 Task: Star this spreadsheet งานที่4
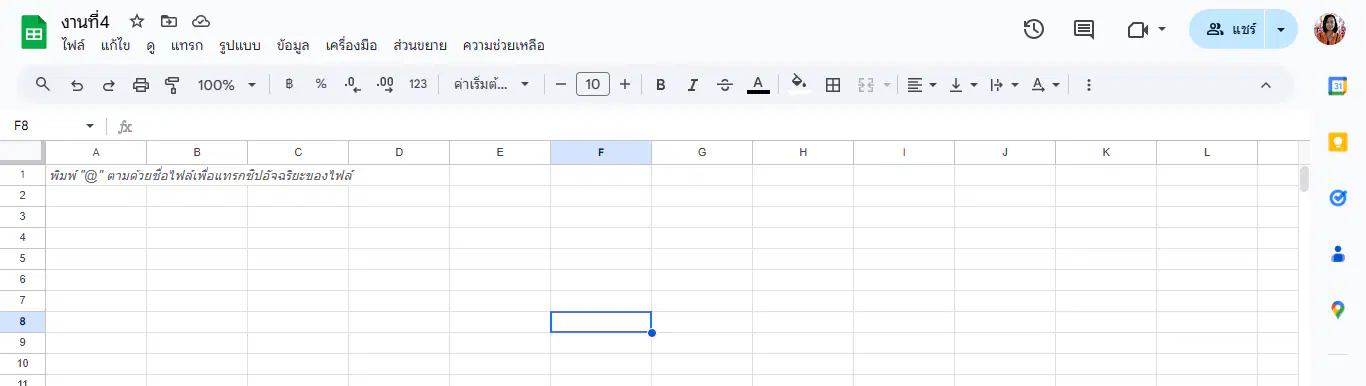click(x=137, y=21)
